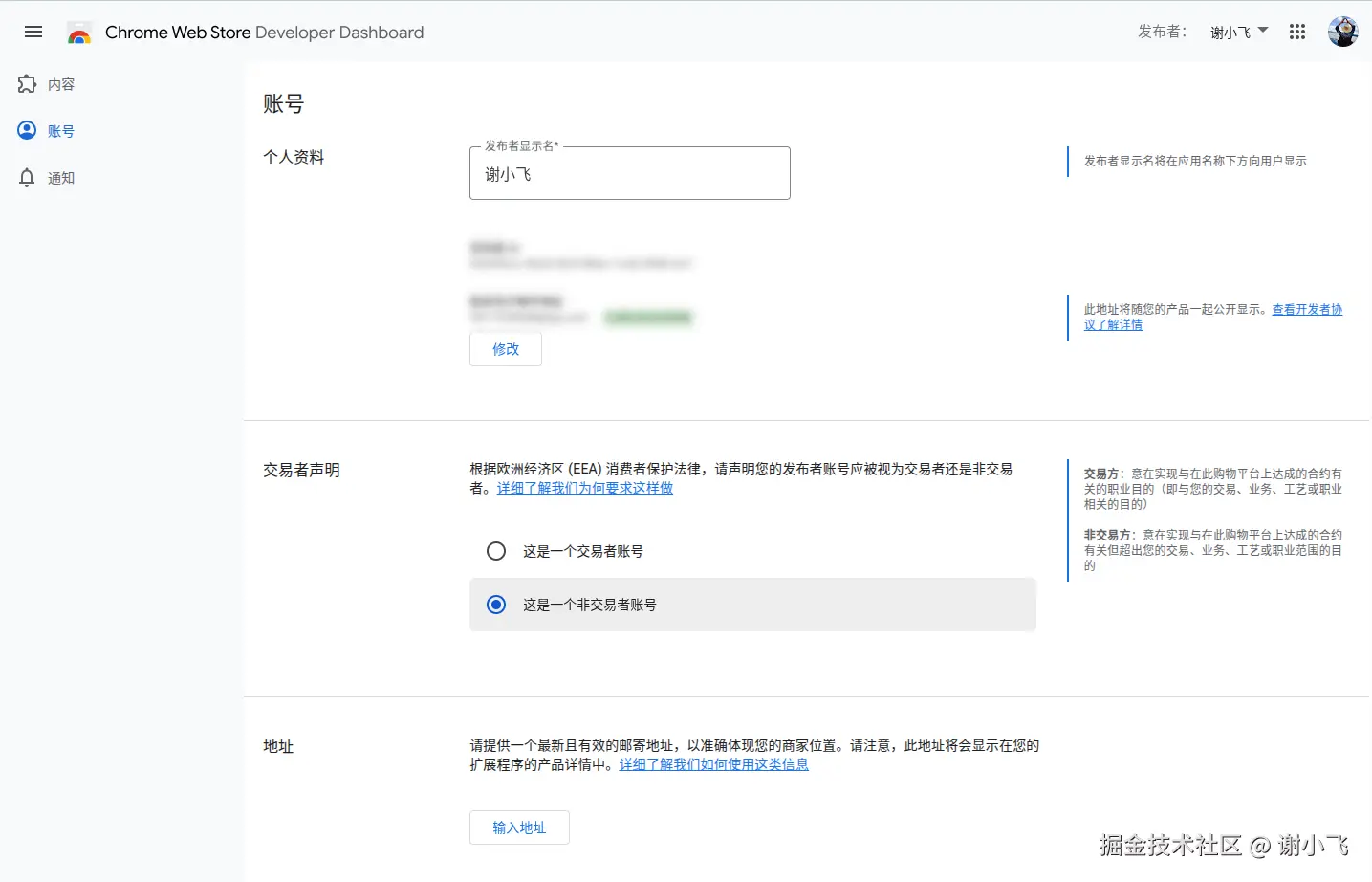This screenshot has width=1372, height=882.
Task: Click the Chrome Web Store logo
Action: pos(80,32)
